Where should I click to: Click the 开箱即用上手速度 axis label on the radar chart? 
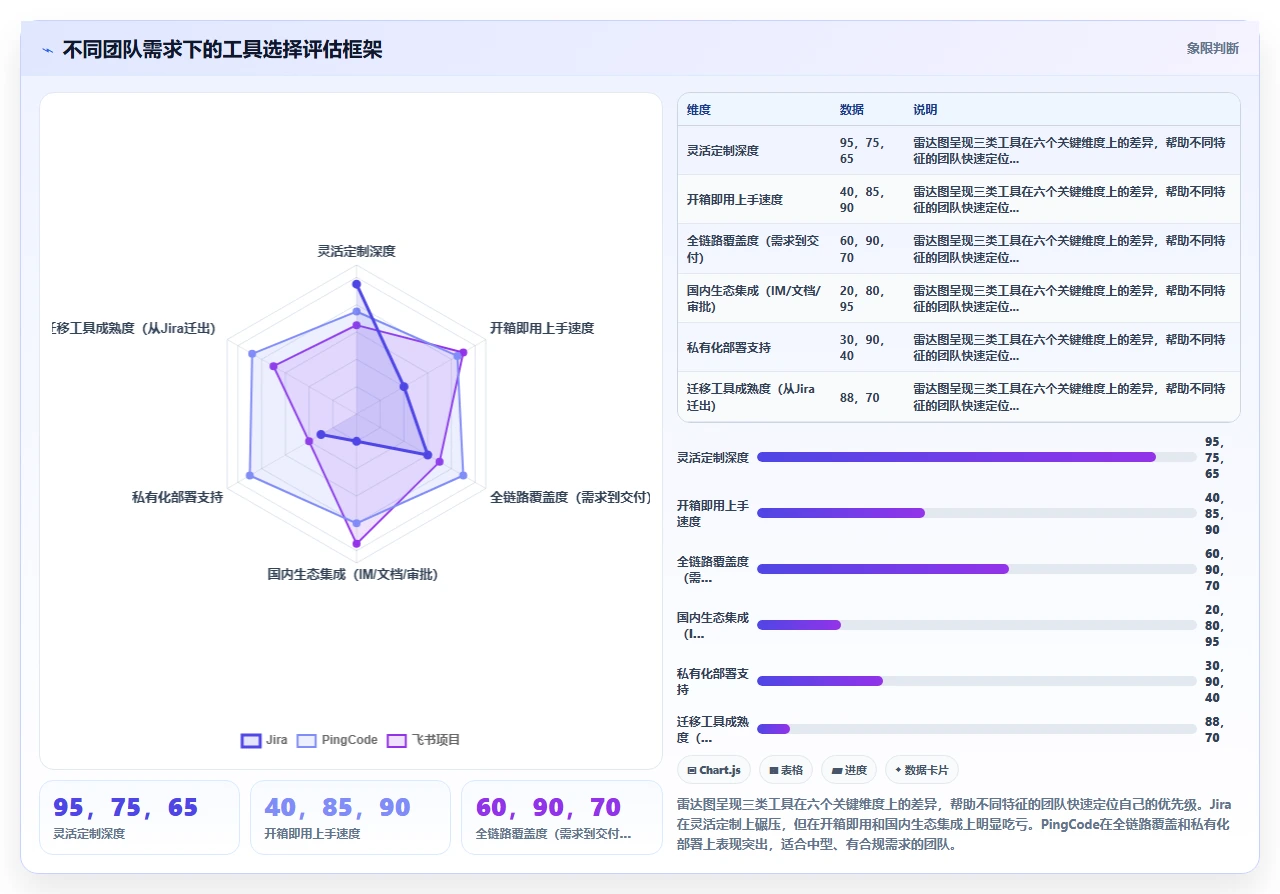[542, 328]
